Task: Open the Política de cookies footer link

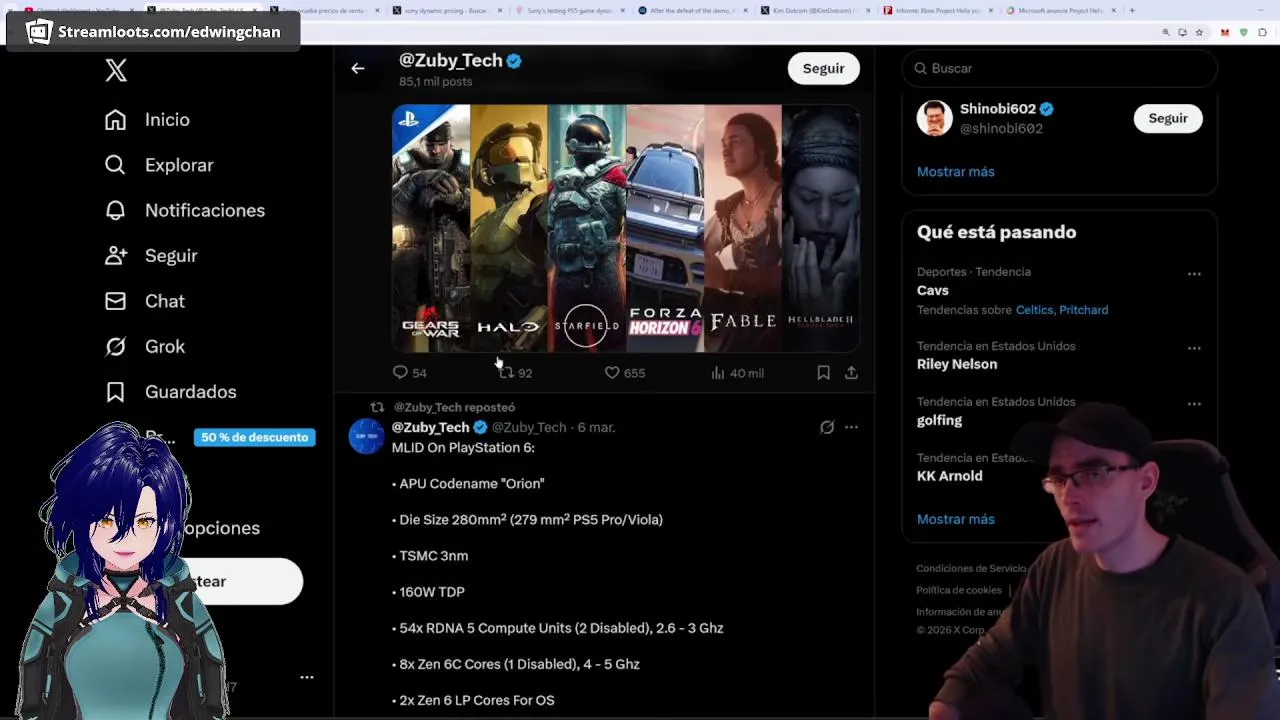Action: point(958,590)
